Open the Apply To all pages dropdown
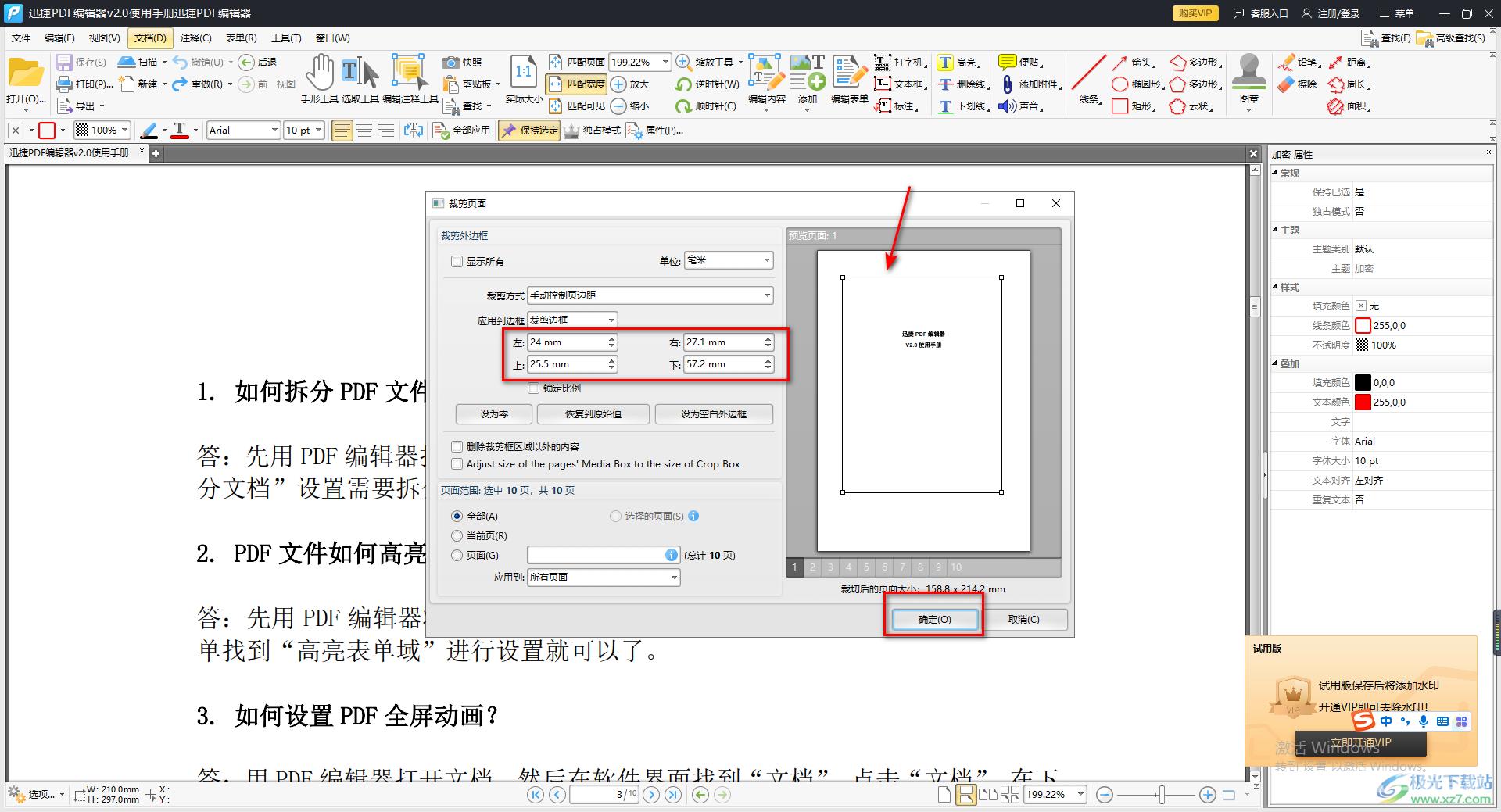 click(x=604, y=578)
